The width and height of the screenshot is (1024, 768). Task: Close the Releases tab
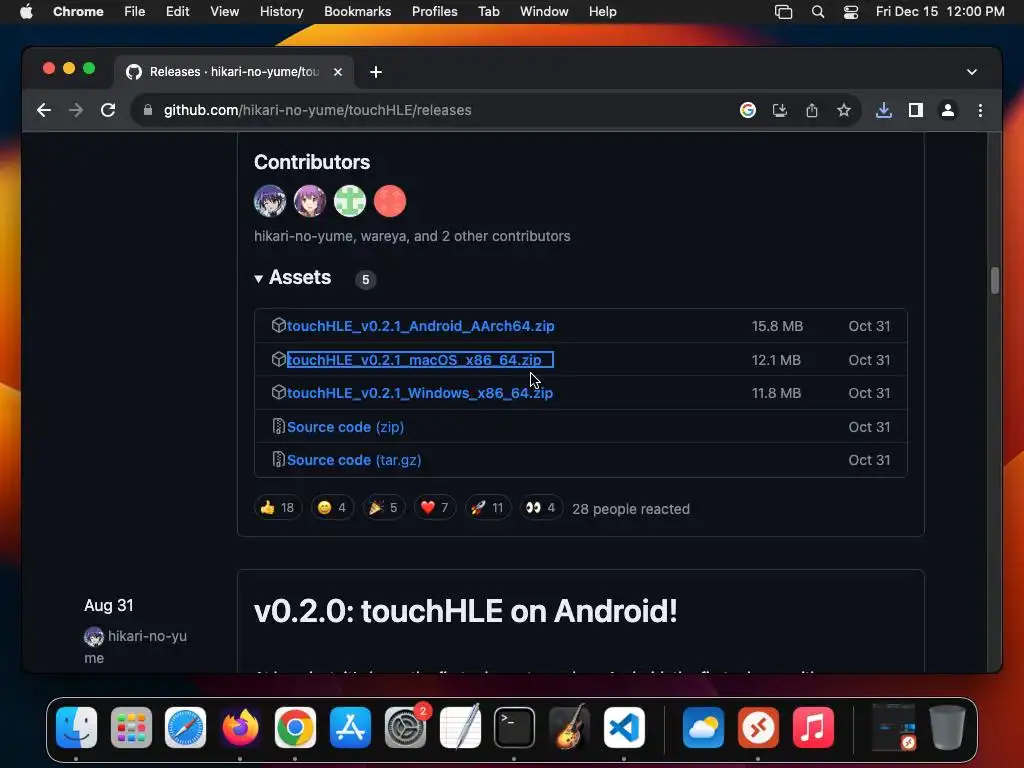point(338,72)
